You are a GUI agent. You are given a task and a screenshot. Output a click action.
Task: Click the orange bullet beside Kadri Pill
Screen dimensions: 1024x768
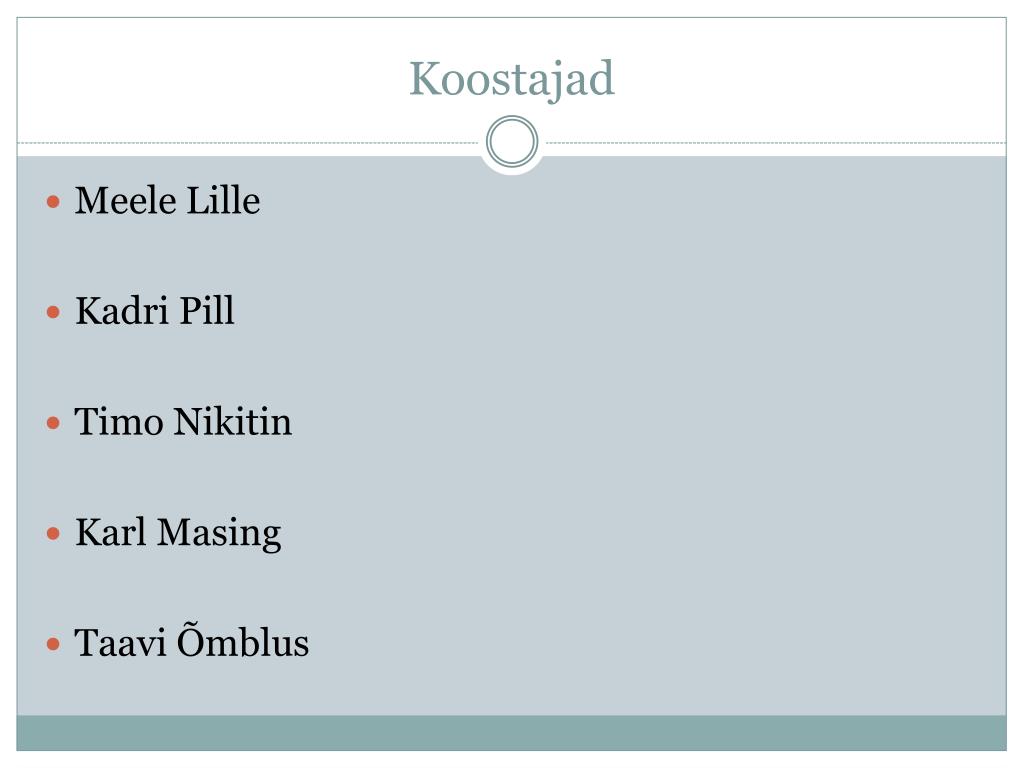pyautogui.click(x=54, y=312)
